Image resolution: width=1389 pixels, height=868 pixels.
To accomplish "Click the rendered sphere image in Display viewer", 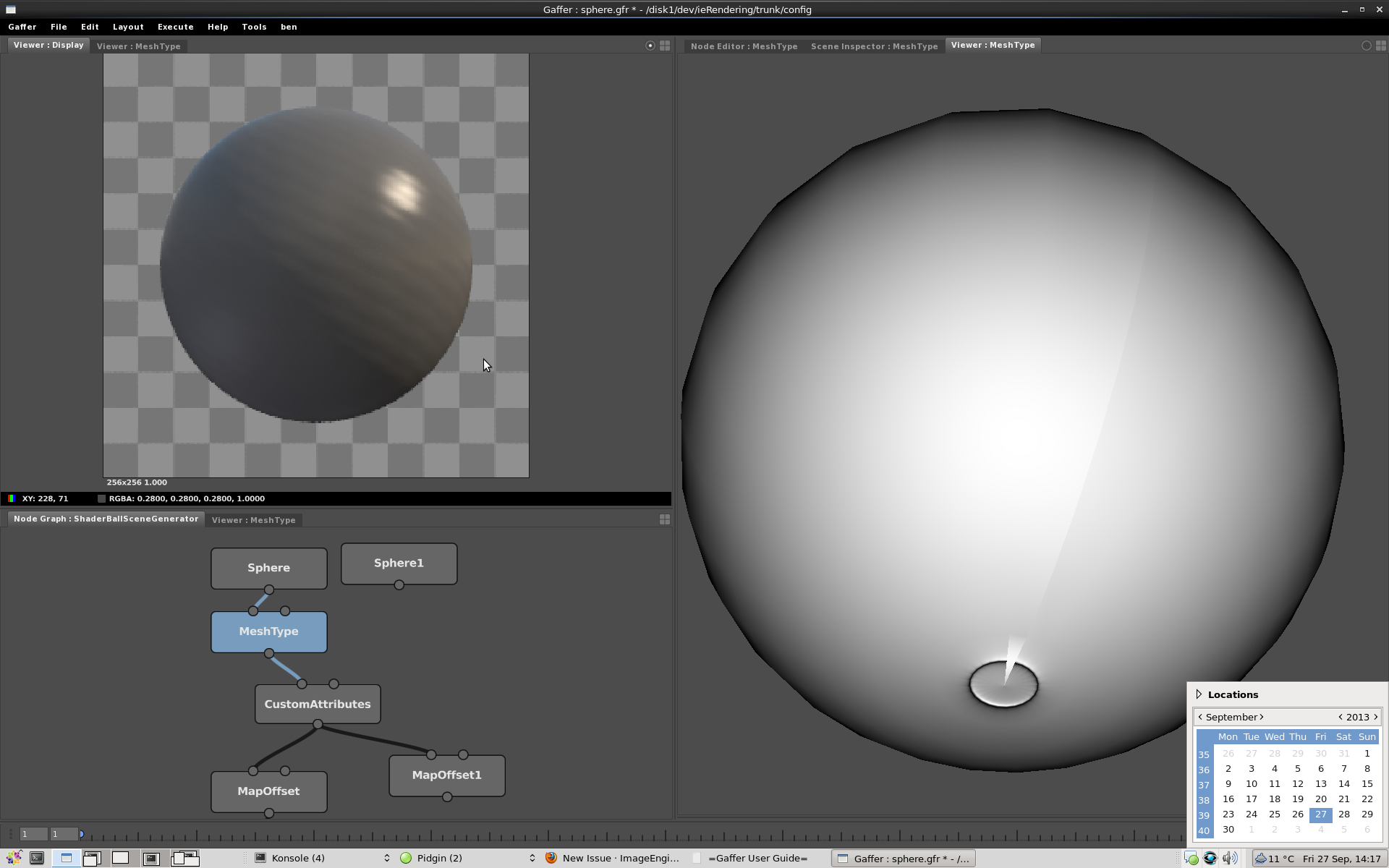I will point(316,265).
